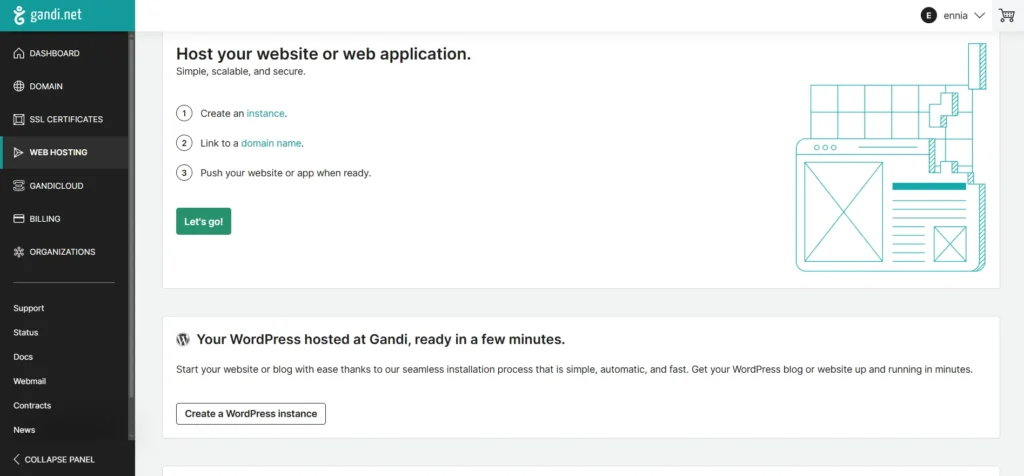Follow the domain name link
1024x476 pixels.
pyautogui.click(x=271, y=144)
